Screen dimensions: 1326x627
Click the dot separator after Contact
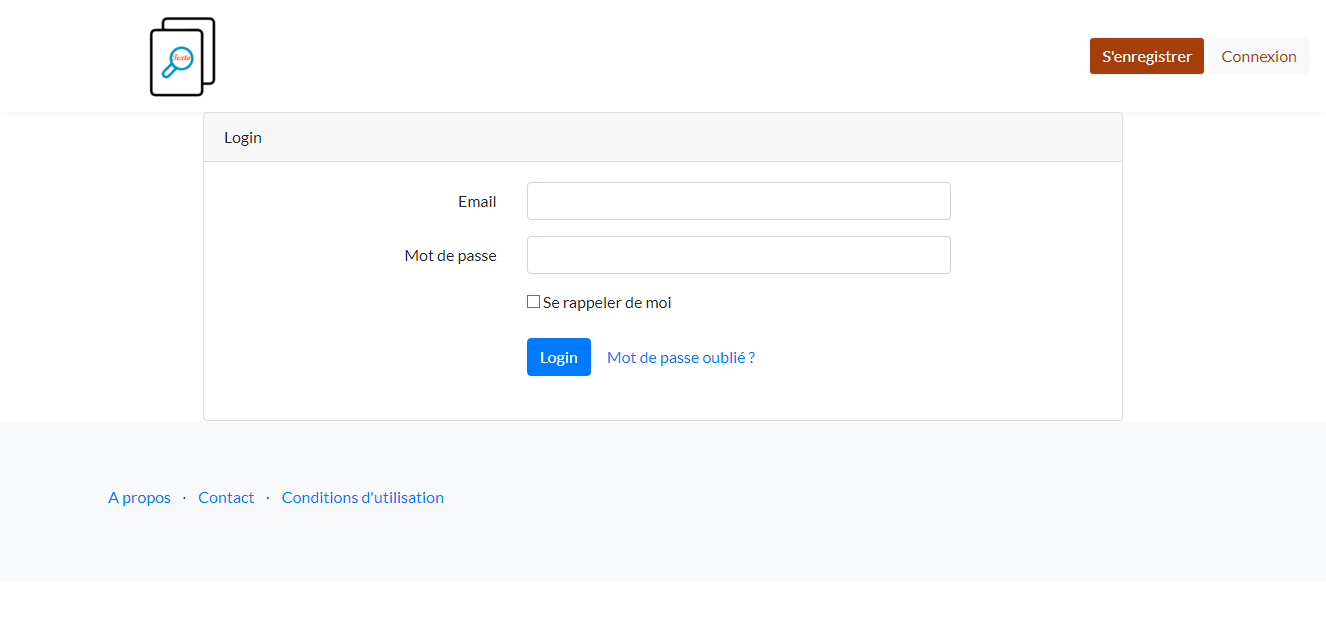point(268,498)
